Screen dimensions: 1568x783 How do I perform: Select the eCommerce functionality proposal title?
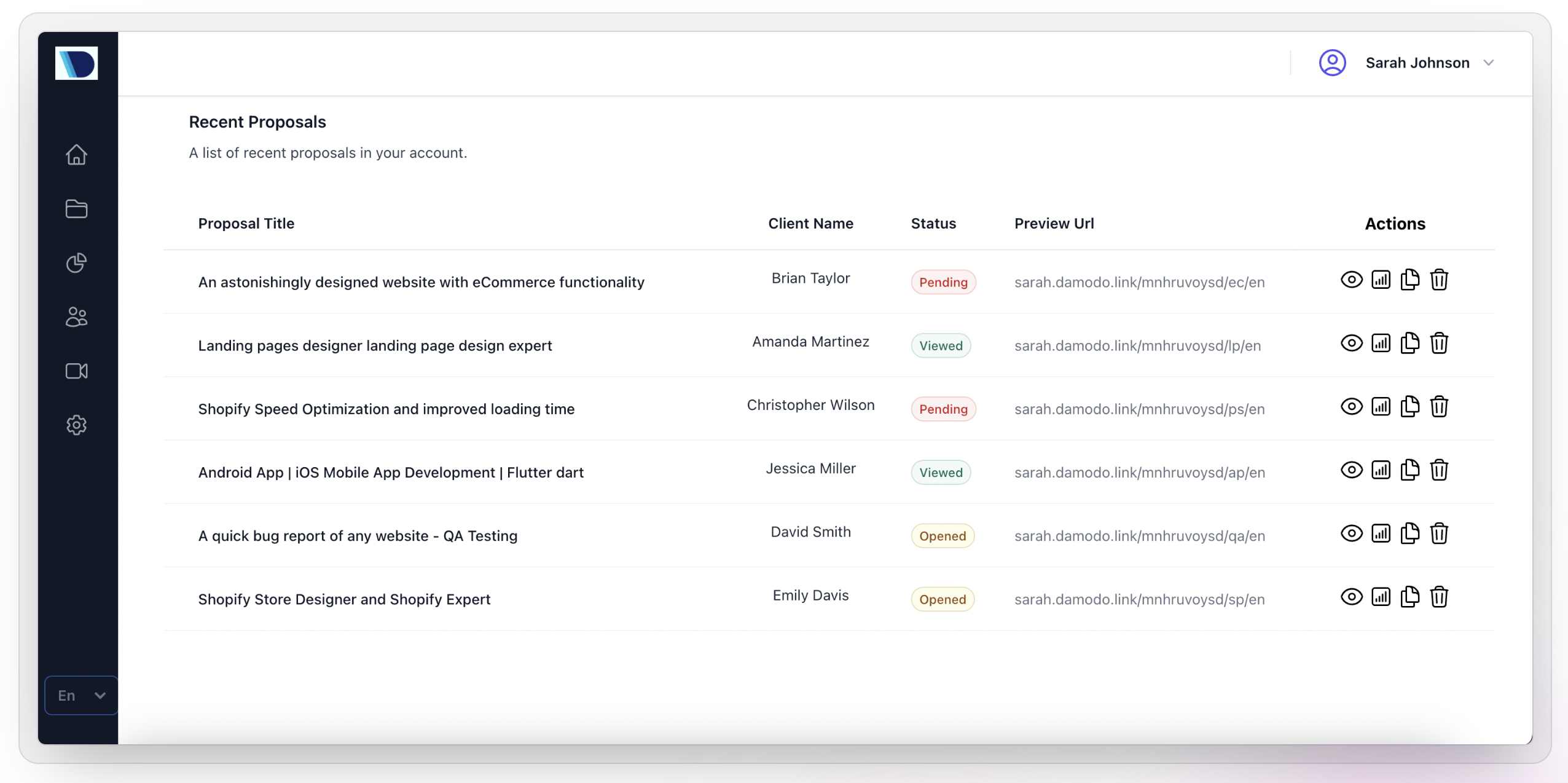pyautogui.click(x=421, y=282)
